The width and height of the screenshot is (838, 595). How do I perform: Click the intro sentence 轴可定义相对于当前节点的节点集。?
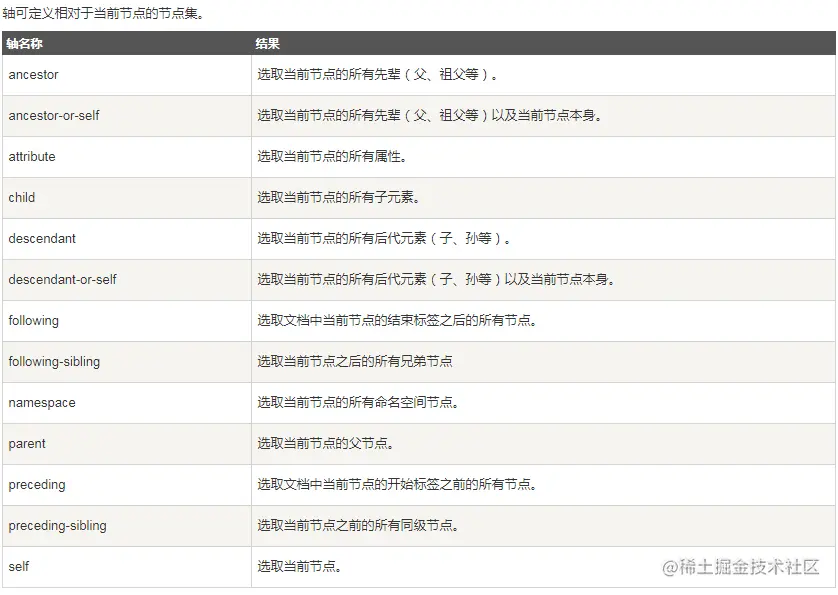(x=103, y=13)
